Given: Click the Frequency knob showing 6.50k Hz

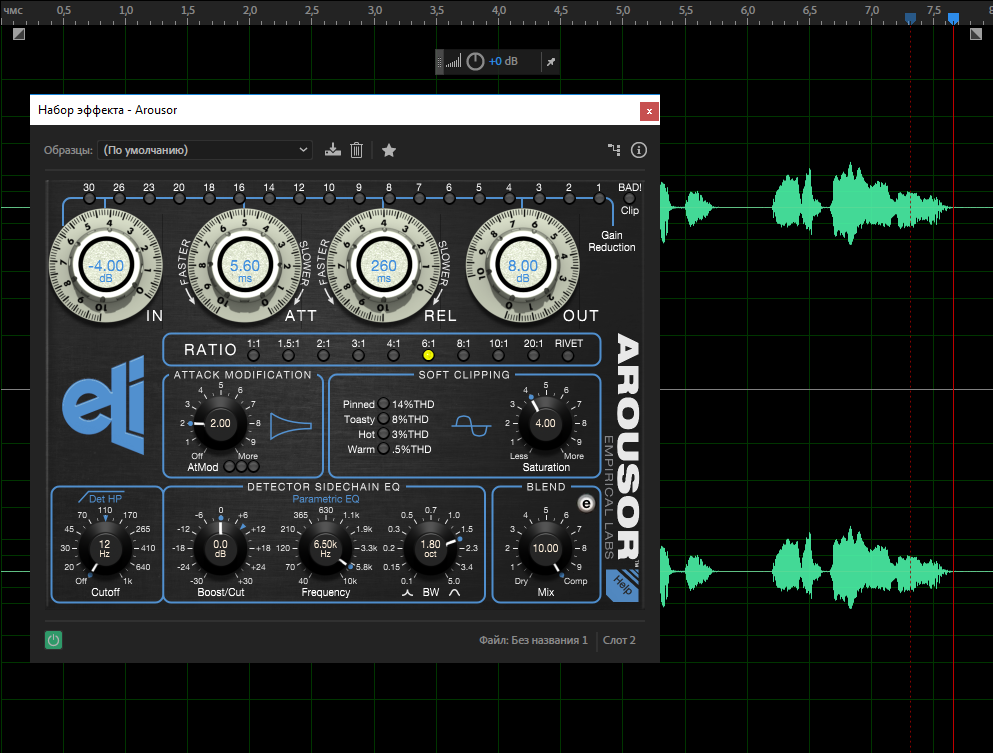Looking at the screenshot, I should tap(326, 548).
